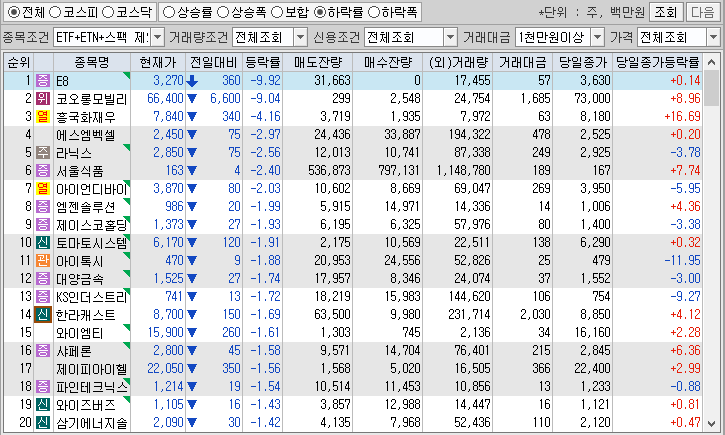Click the 위 badge next to 코오롱모빌리

pyautogui.click(x=43, y=98)
